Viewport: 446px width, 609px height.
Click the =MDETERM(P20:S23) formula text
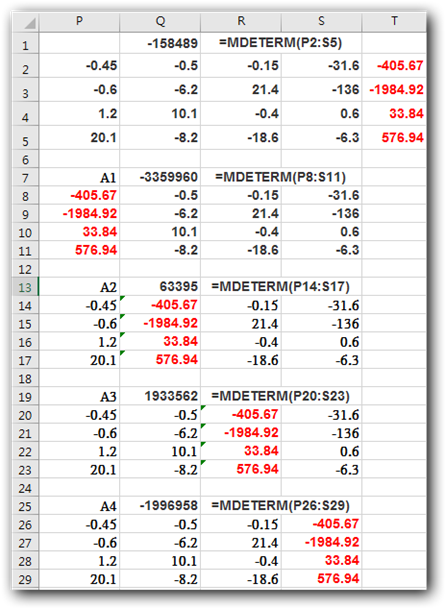[x=280, y=396]
